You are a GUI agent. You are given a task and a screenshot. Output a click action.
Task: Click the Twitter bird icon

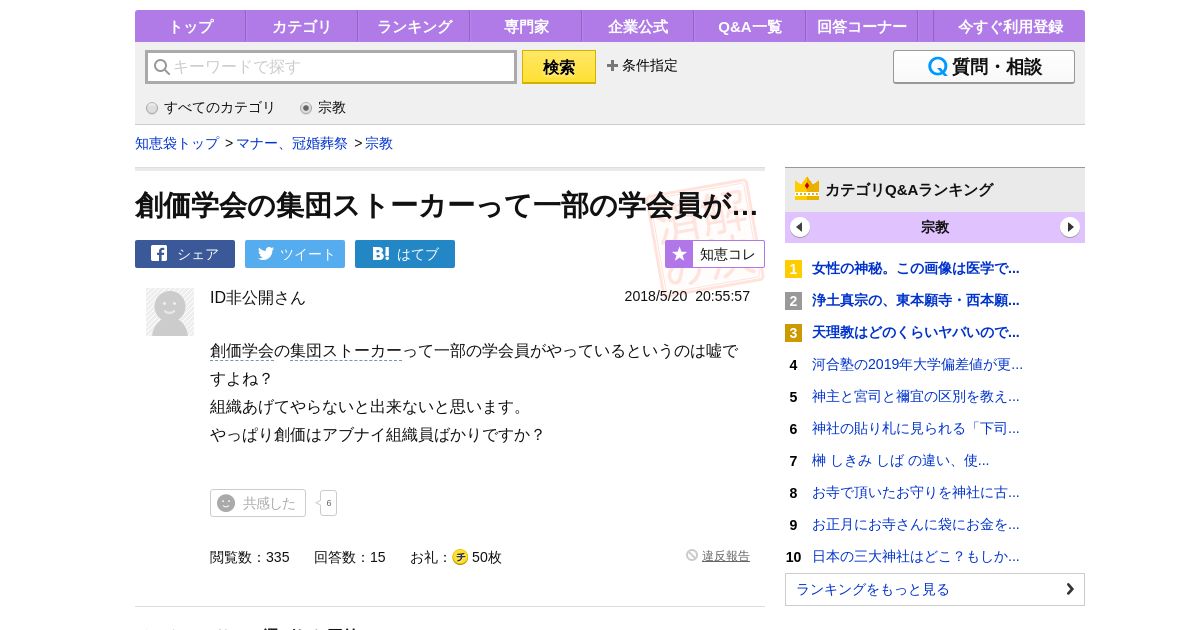pyautogui.click(x=265, y=254)
